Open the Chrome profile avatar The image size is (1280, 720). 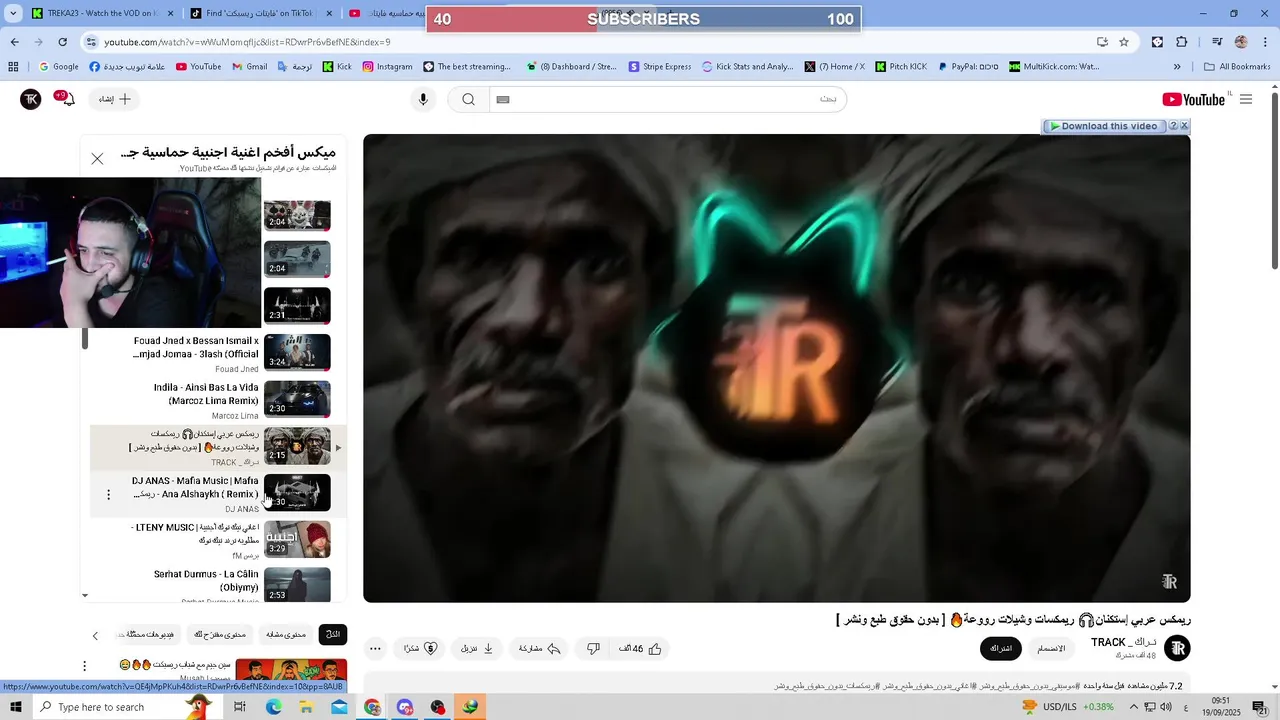point(1241,42)
